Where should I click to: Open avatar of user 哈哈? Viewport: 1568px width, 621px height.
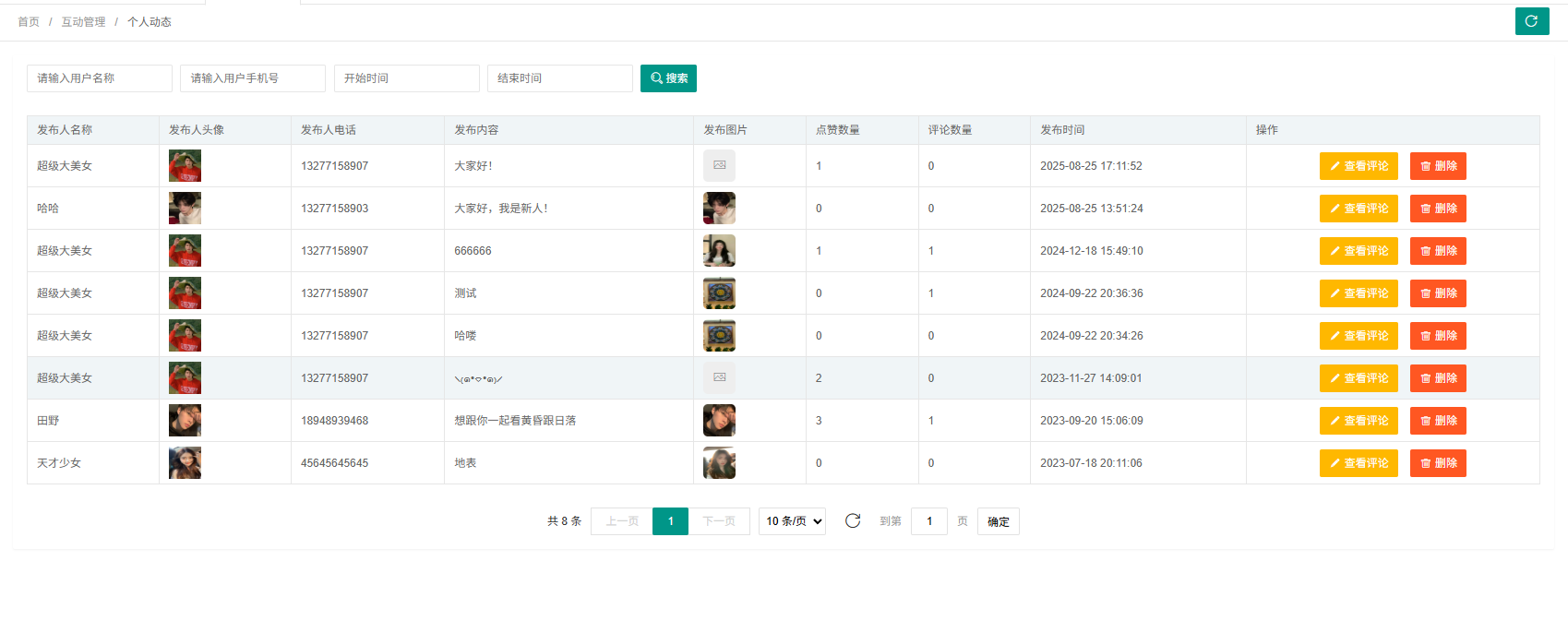pyautogui.click(x=185, y=209)
